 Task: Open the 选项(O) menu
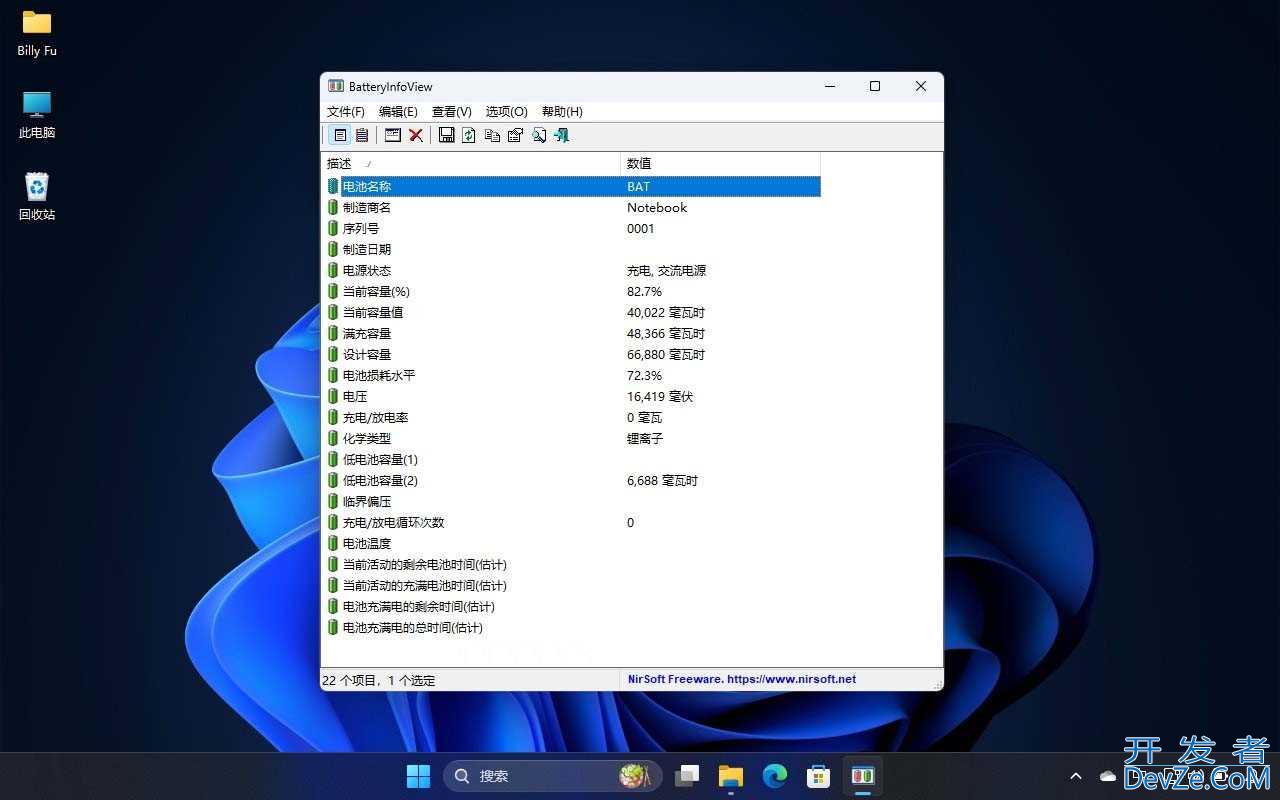507,112
